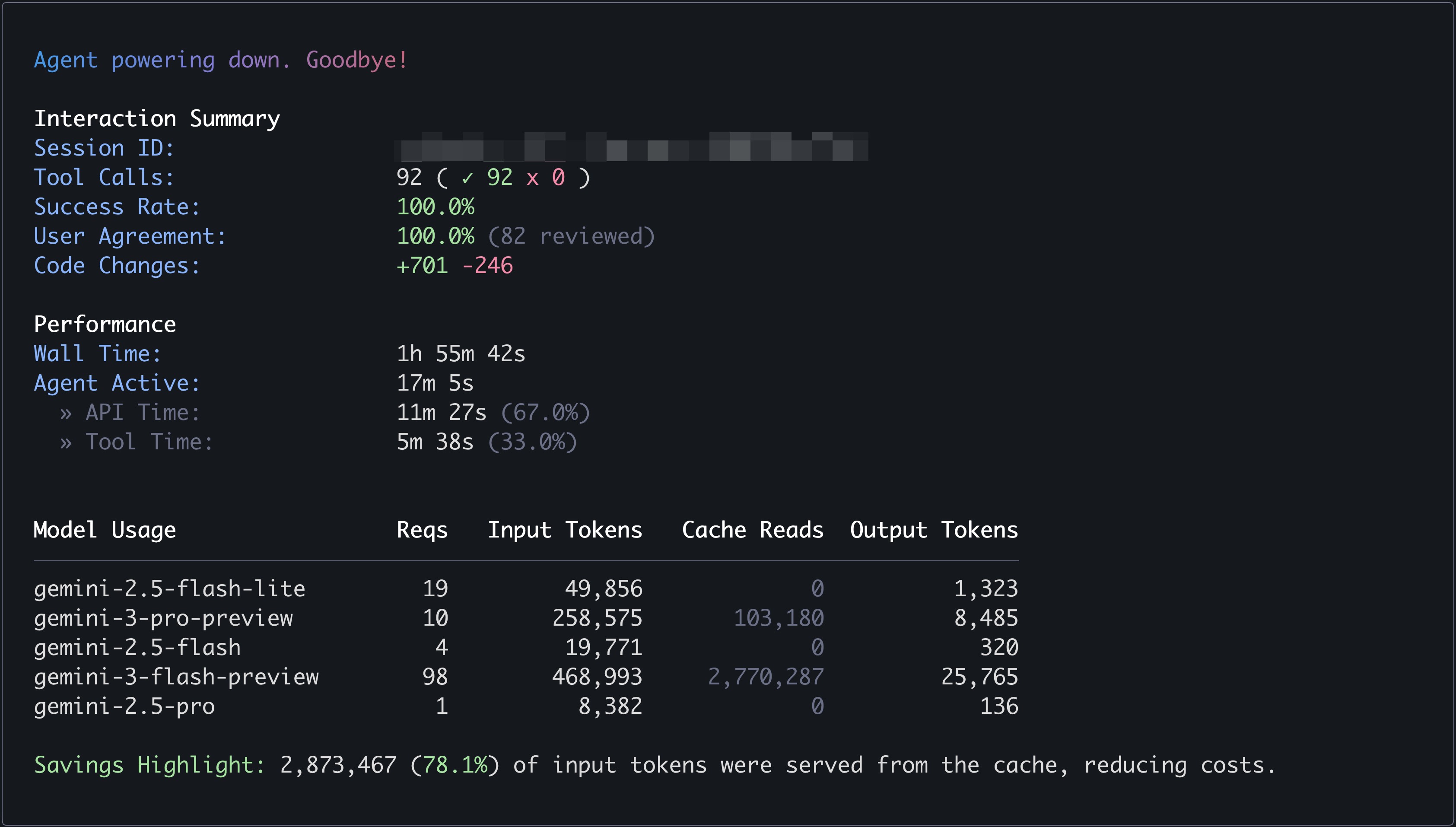The width and height of the screenshot is (1456, 827).
Task: Click the +701 added lines count
Action: (x=422, y=266)
